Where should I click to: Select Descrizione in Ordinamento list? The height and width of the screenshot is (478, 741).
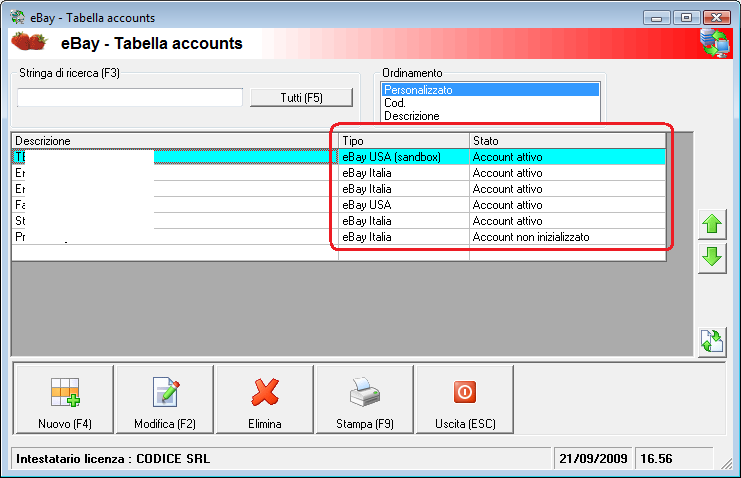(x=490, y=116)
